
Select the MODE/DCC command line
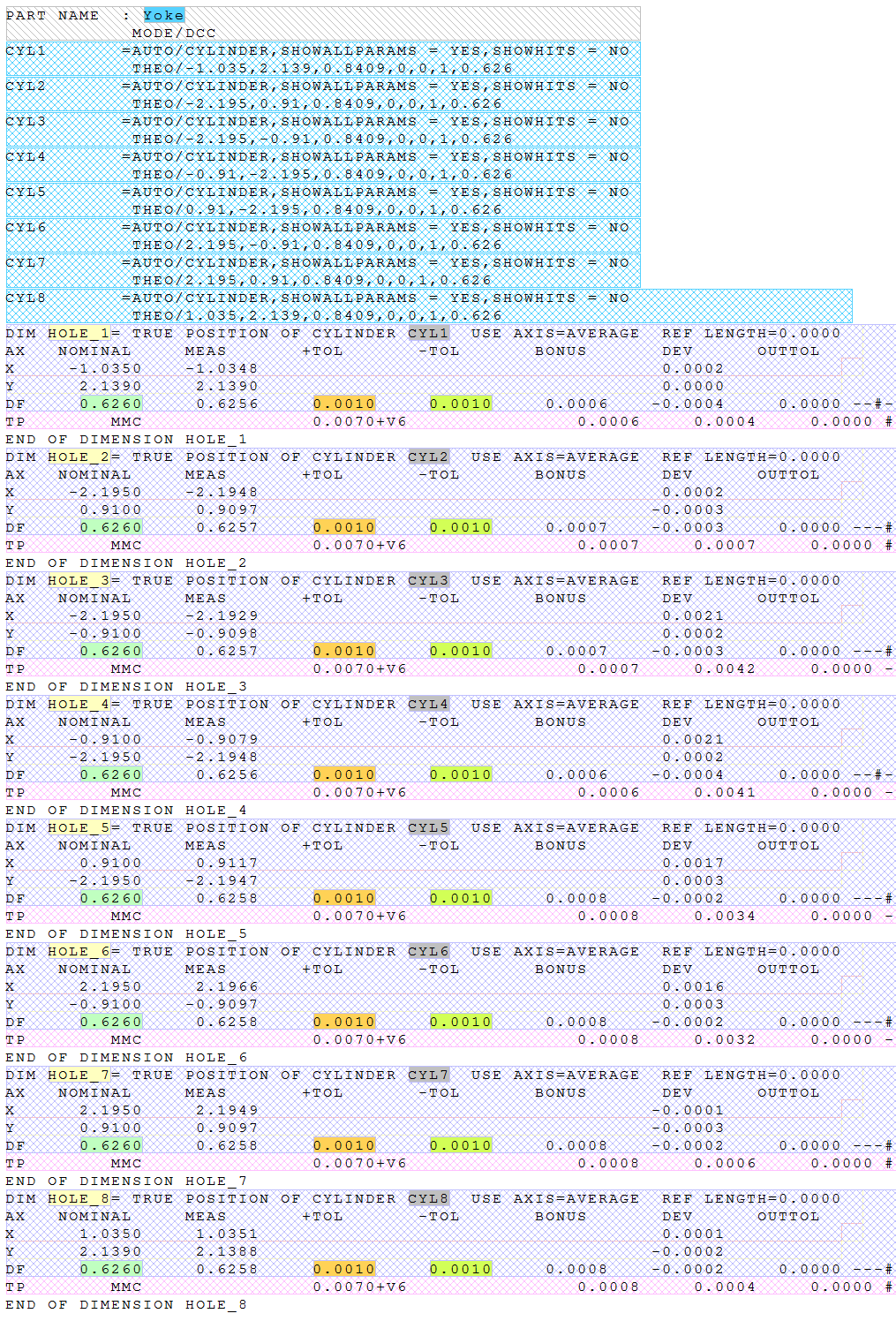pos(174,33)
